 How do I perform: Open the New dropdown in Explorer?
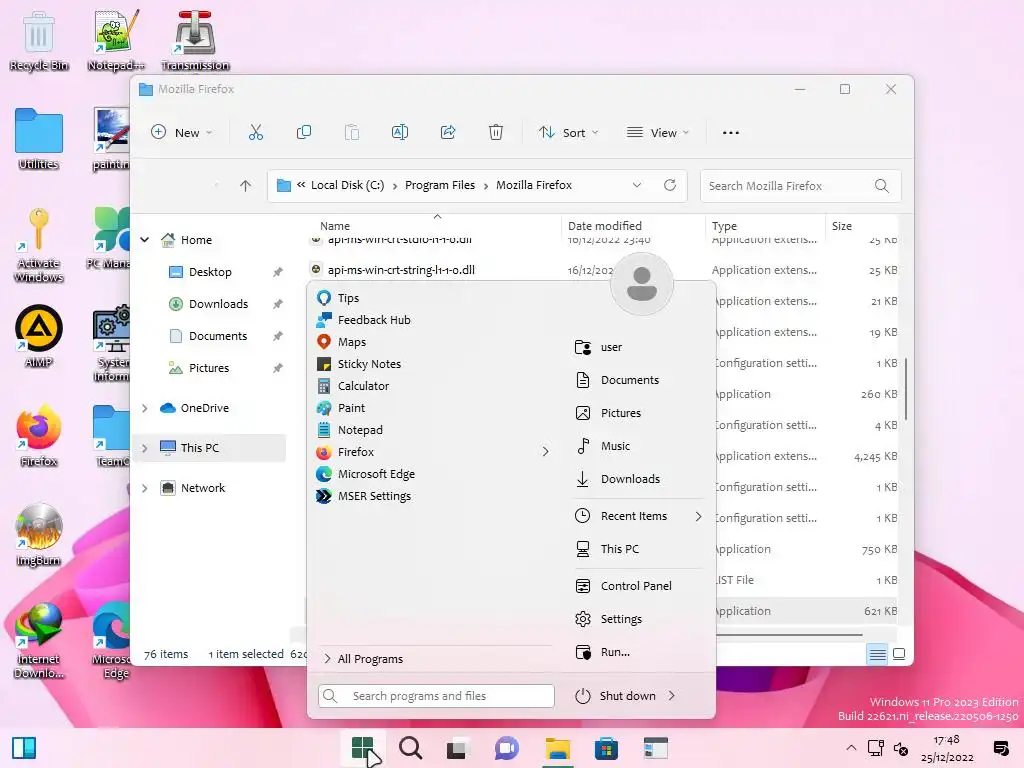pos(182,133)
